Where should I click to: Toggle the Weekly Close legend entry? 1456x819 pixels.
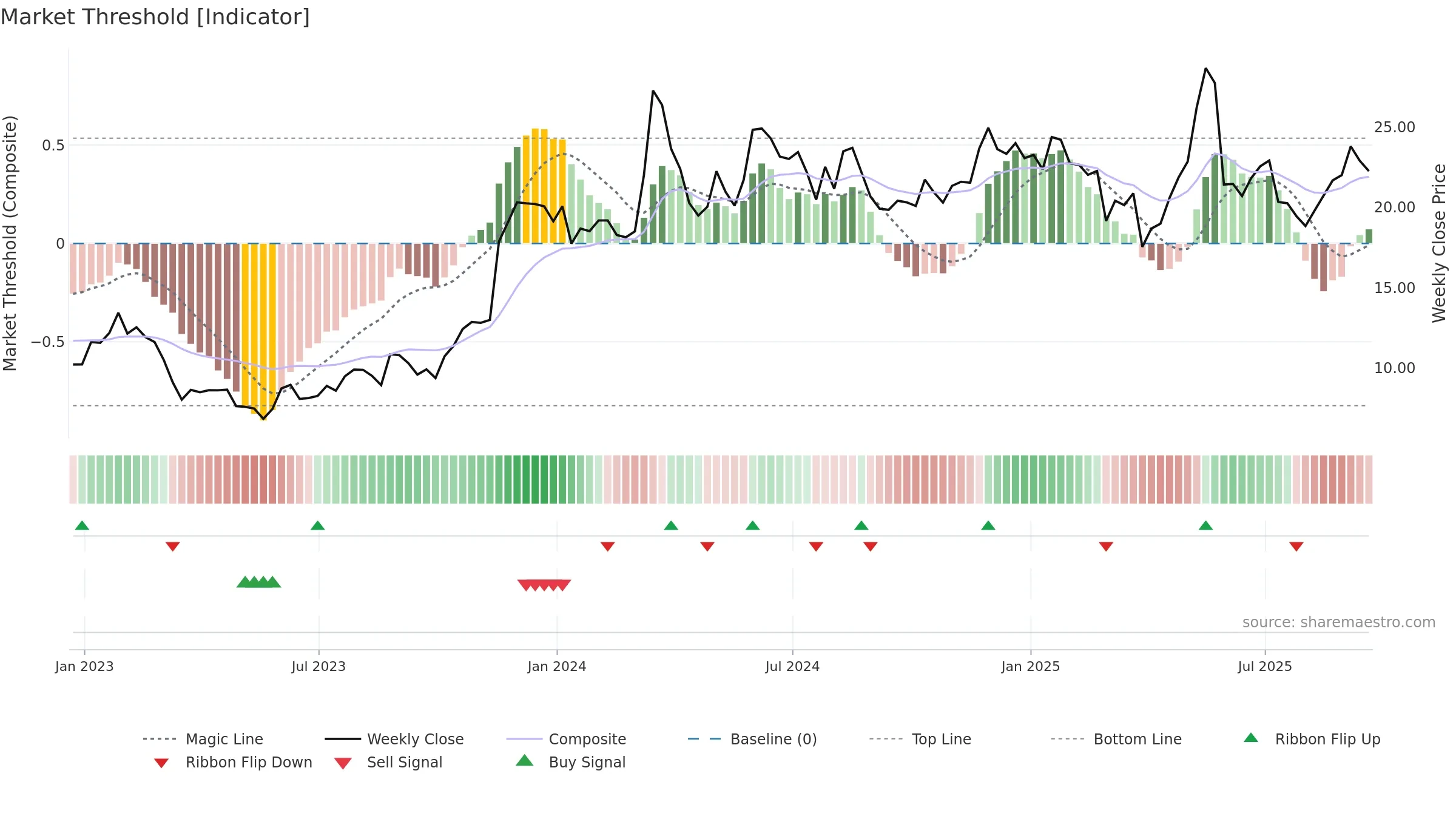(394, 739)
